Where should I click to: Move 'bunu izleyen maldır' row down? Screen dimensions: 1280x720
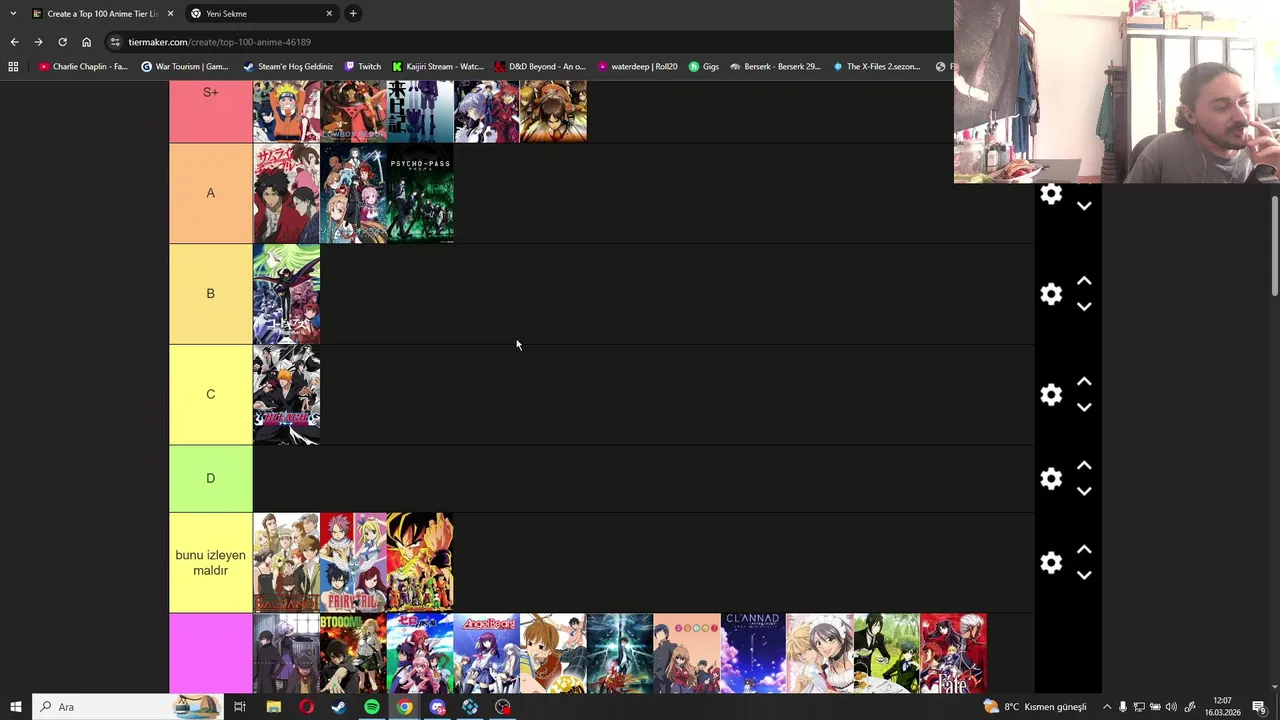click(1084, 575)
